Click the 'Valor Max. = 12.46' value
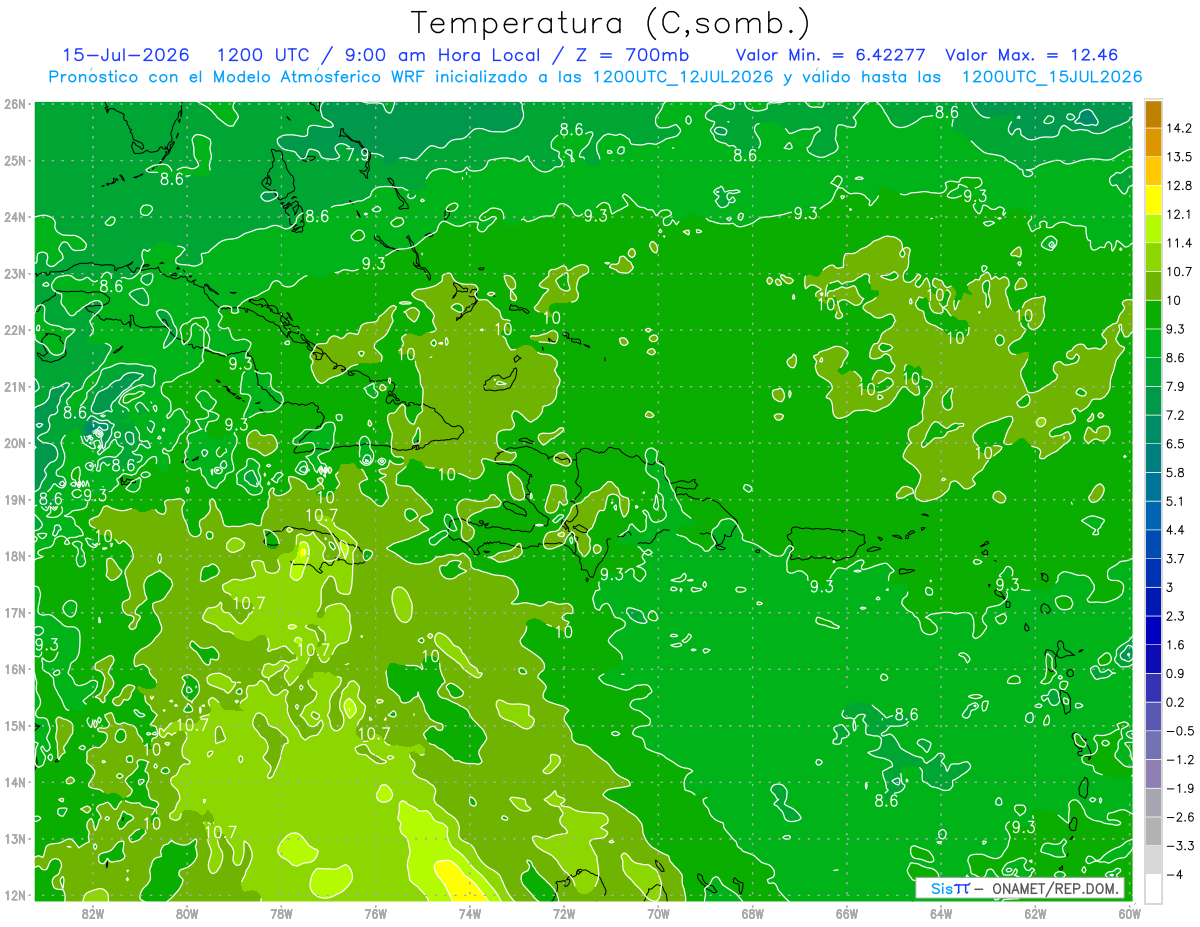The height and width of the screenshot is (927, 1200). pyautogui.click(x=1031, y=55)
